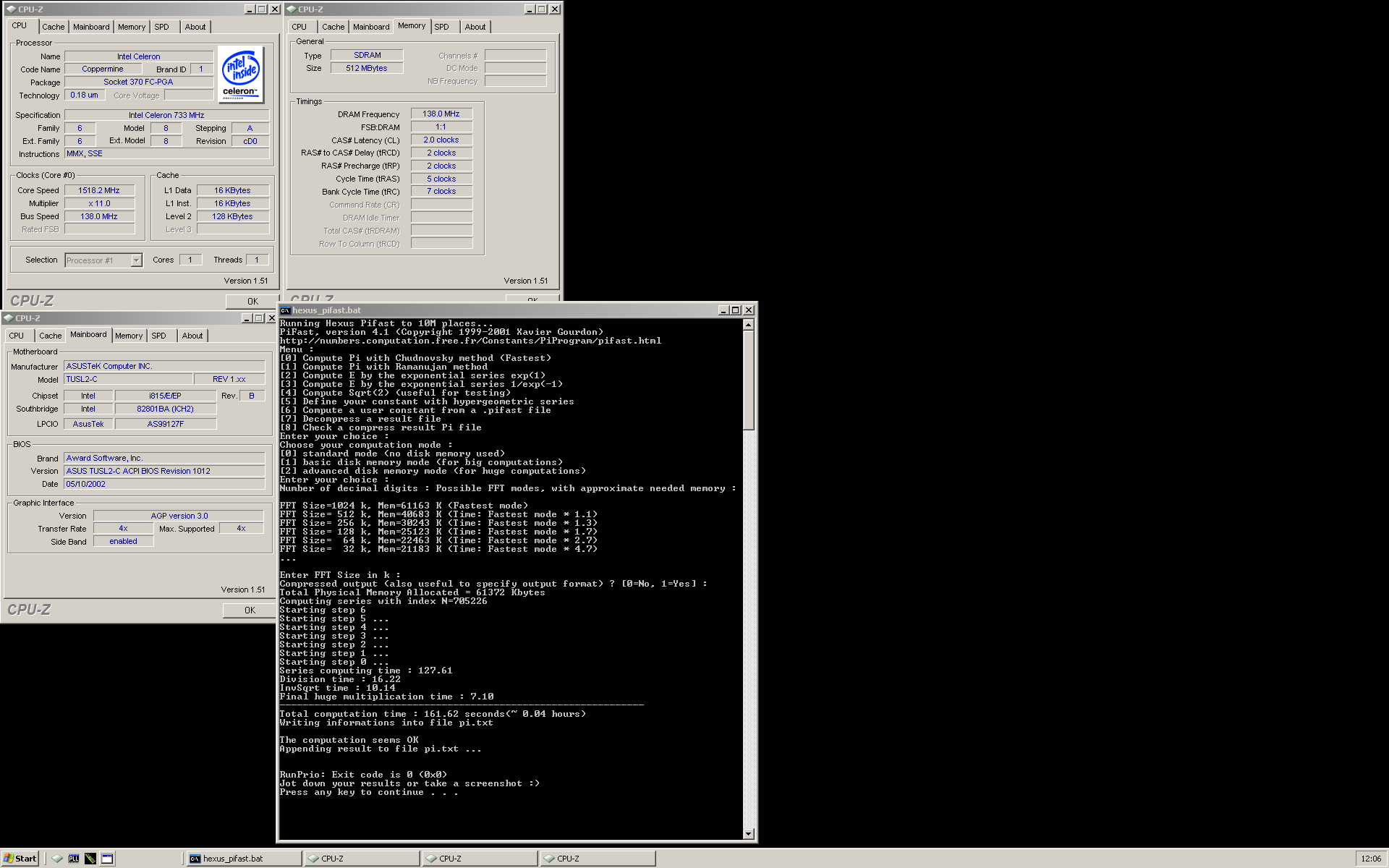Viewport: 1389px width, 868px height.
Task: Click the title icon of the CPU tab CPU-Z window
Action: coord(11,9)
